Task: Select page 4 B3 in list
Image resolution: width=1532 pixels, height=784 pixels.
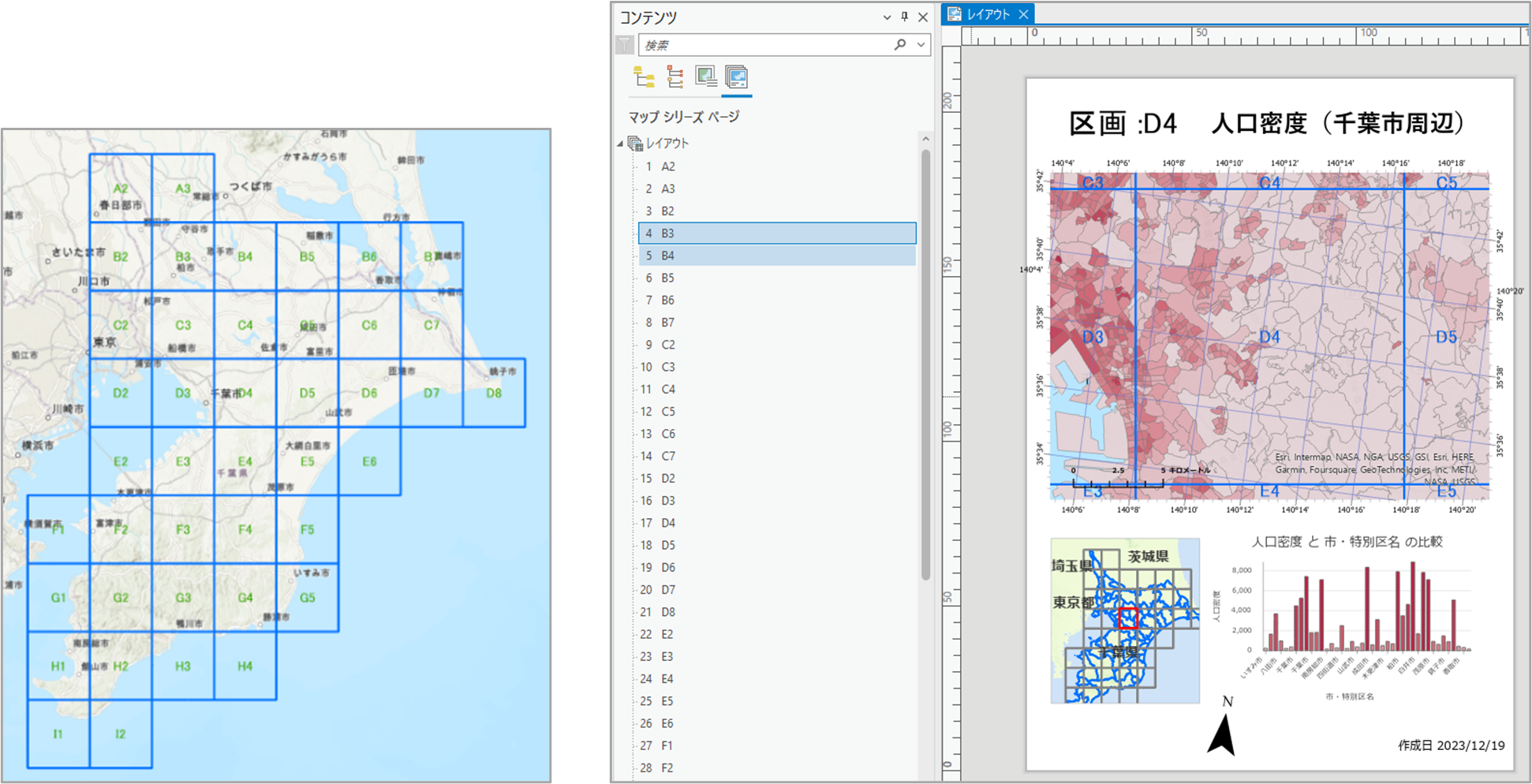Action: (667, 233)
